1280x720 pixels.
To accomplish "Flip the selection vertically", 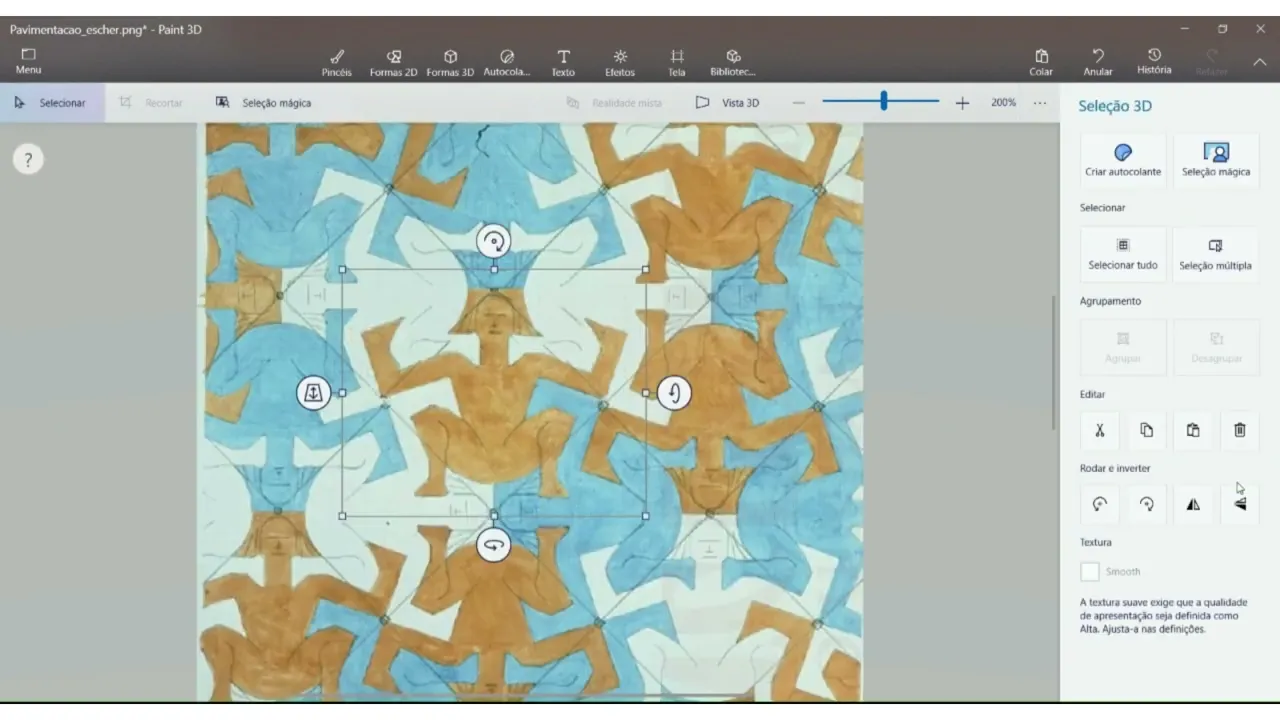I will click(x=1240, y=504).
